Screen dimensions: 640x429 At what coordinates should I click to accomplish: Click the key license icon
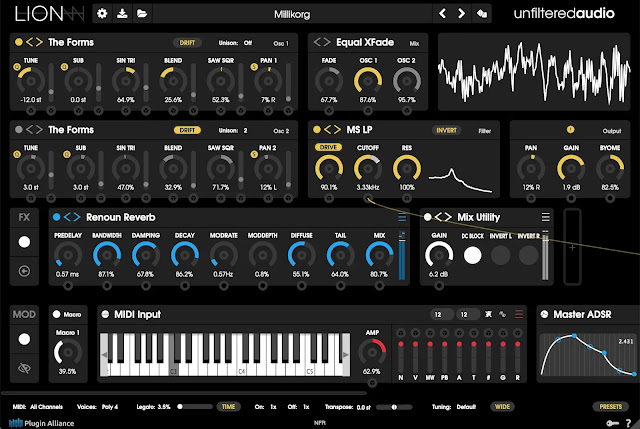point(612,423)
